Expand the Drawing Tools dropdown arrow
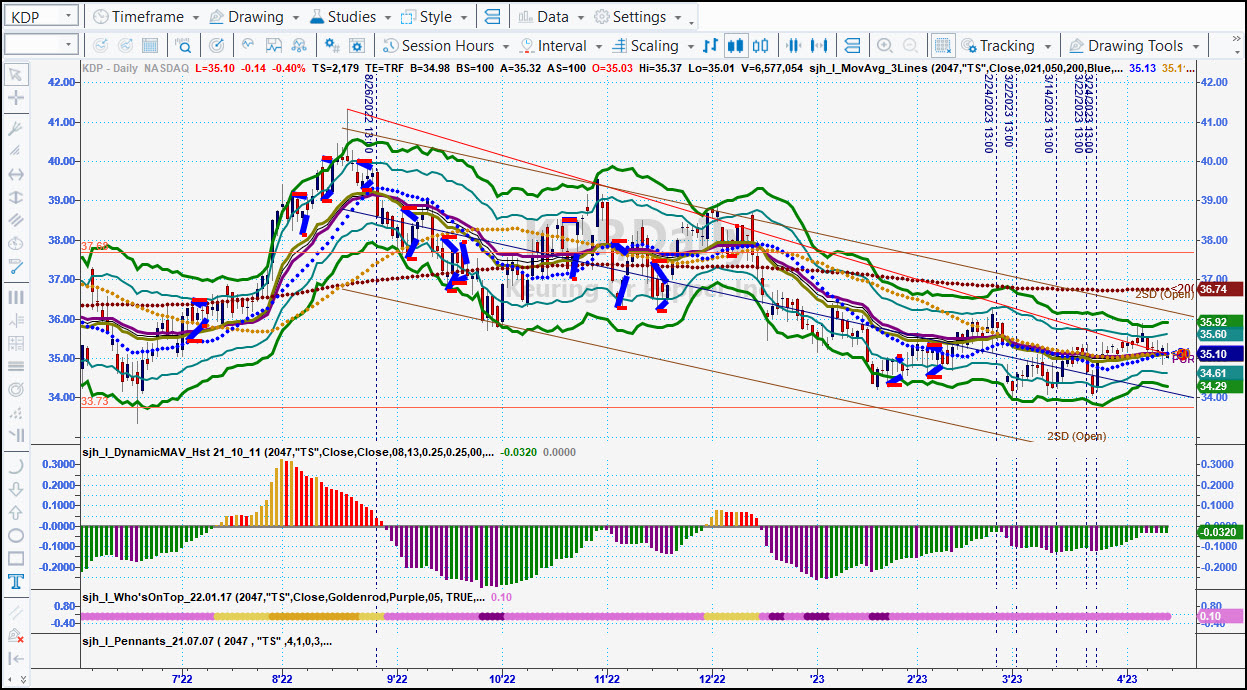The height and width of the screenshot is (690, 1247). coord(1195,46)
